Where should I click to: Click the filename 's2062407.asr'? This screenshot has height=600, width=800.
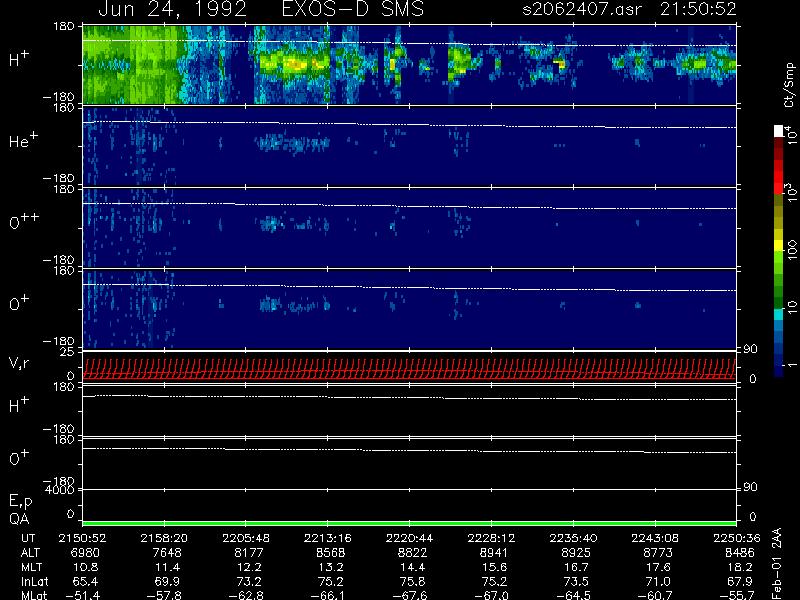[x=582, y=9]
